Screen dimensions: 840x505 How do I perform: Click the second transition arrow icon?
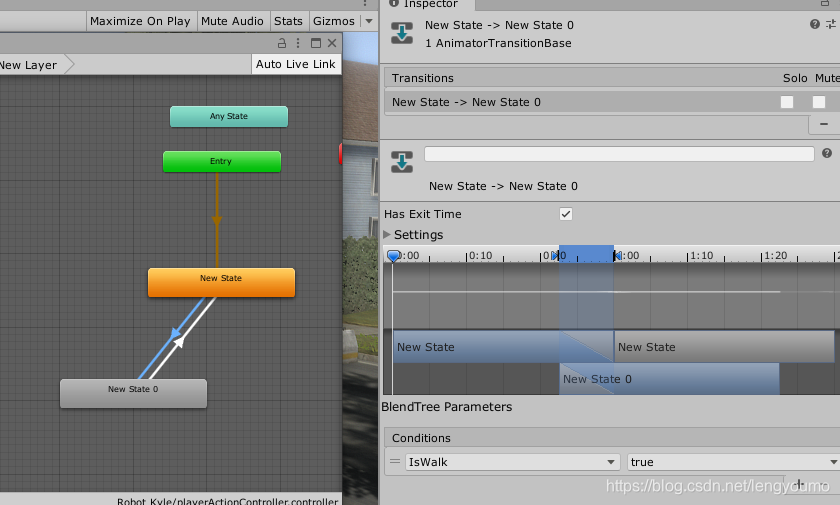point(402,162)
